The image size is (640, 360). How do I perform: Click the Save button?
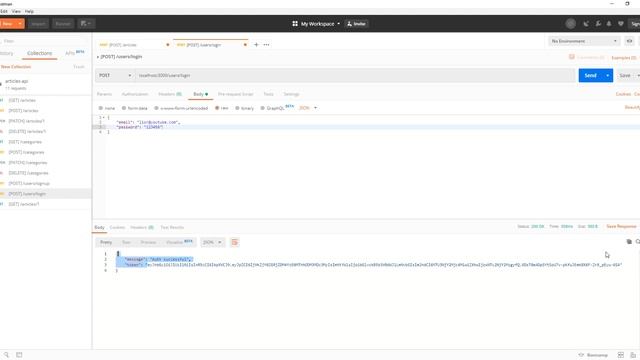(625, 76)
